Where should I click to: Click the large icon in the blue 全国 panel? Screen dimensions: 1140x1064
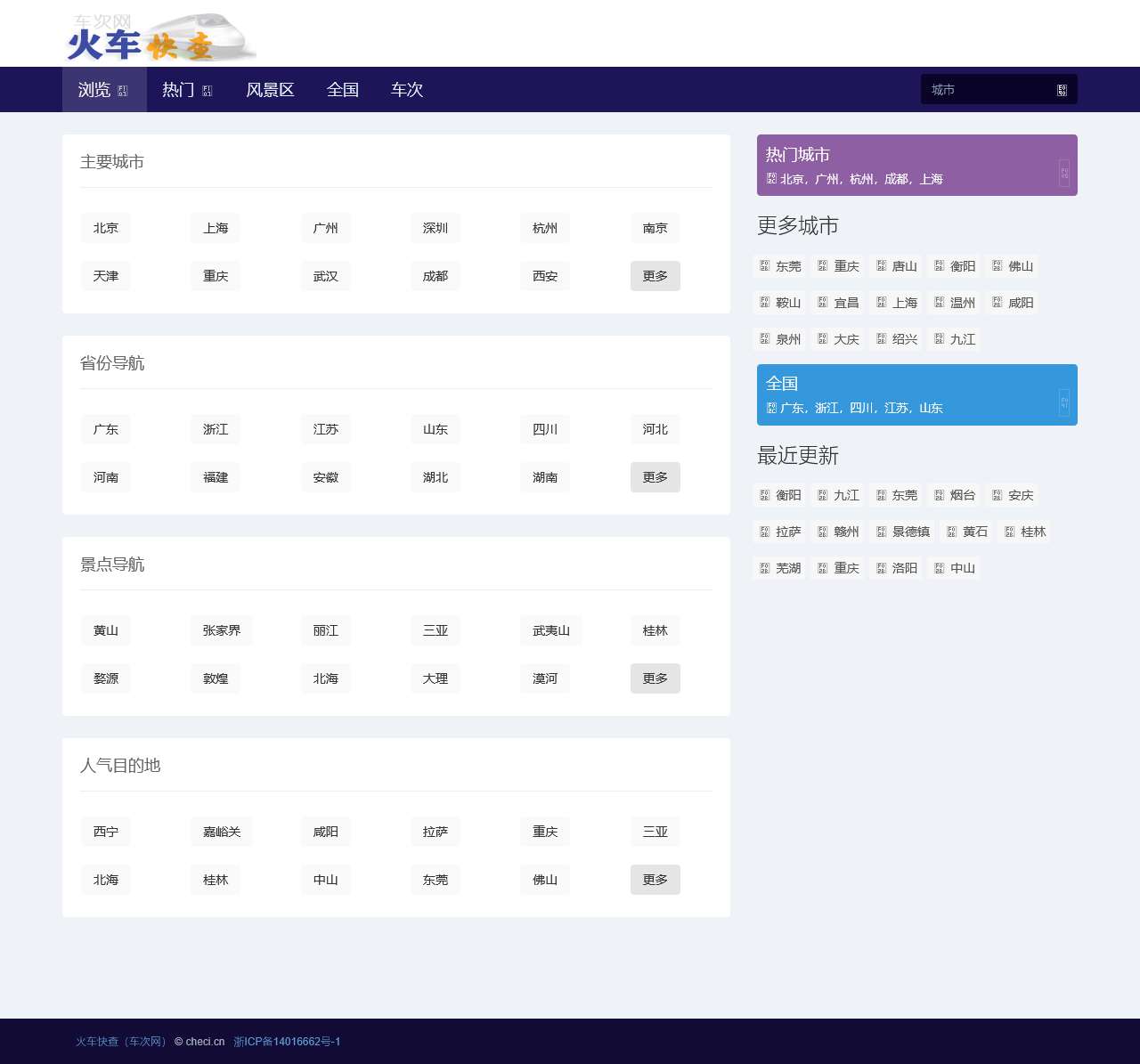click(1064, 402)
